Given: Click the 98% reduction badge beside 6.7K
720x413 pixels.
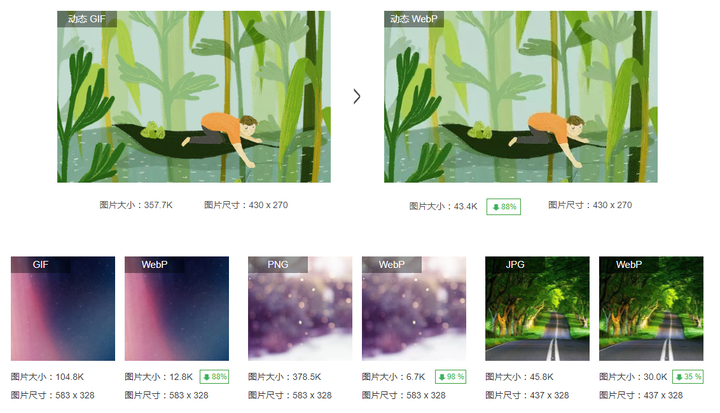Looking at the screenshot, I should click(x=450, y=377).
